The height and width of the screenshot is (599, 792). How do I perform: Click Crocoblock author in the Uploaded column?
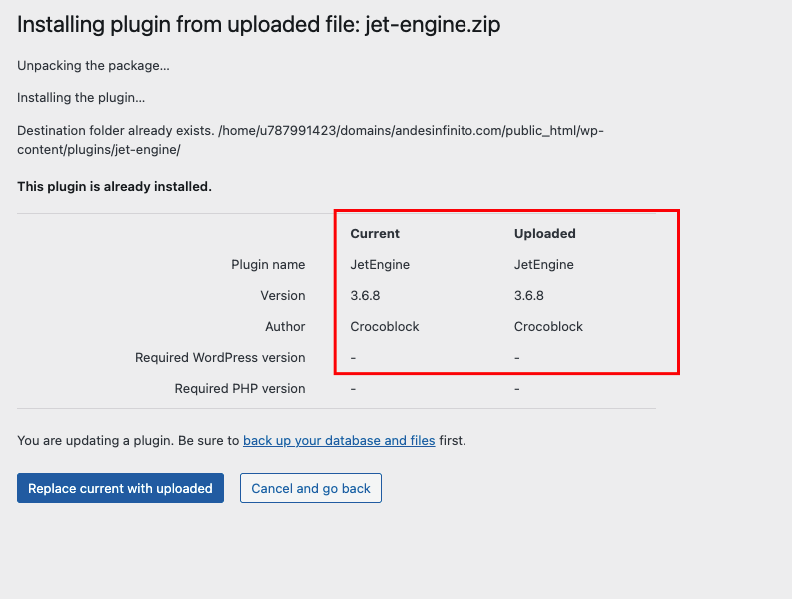[548, 327]
